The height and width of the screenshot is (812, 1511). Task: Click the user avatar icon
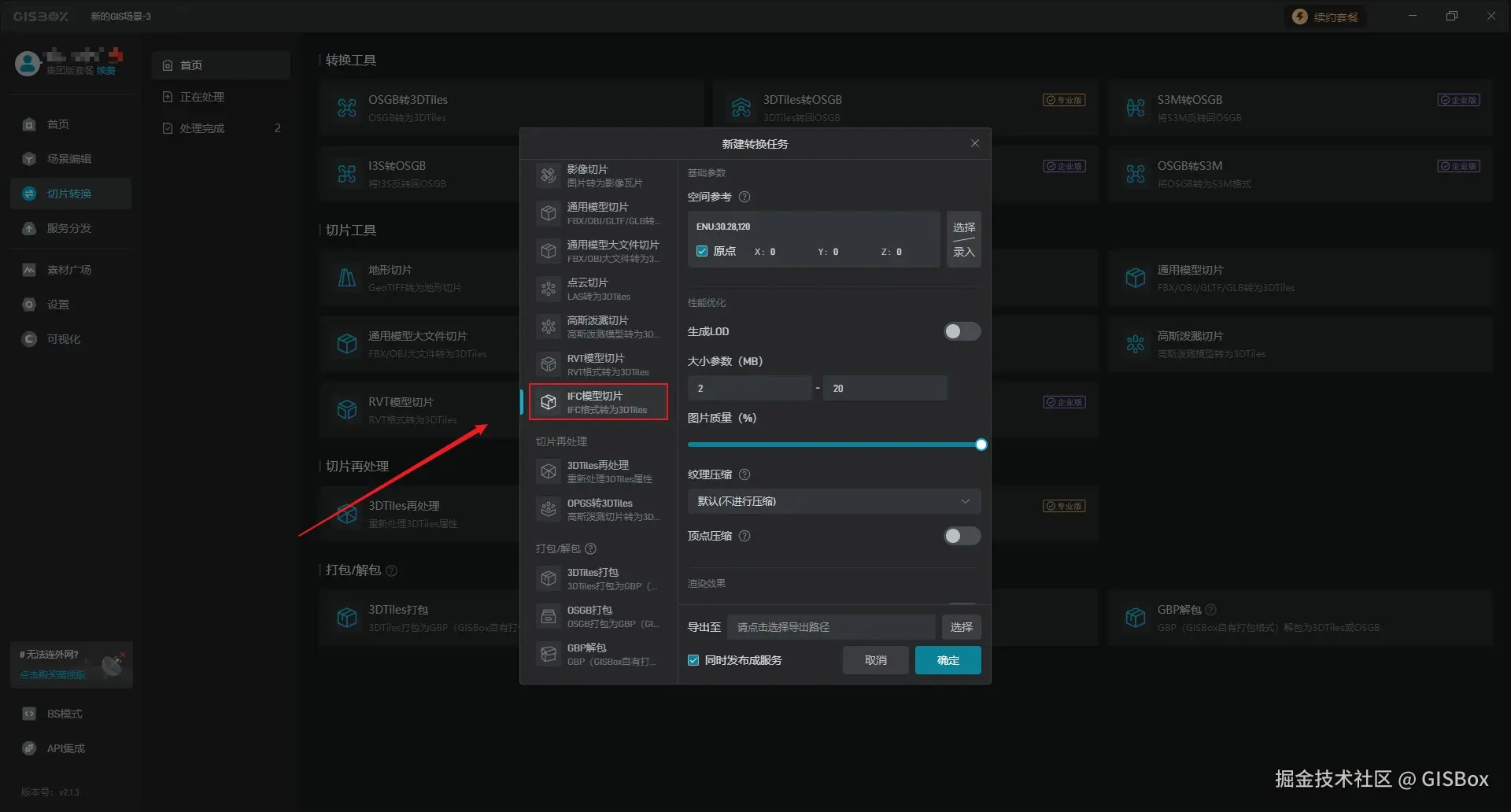(x=28, y=63)
